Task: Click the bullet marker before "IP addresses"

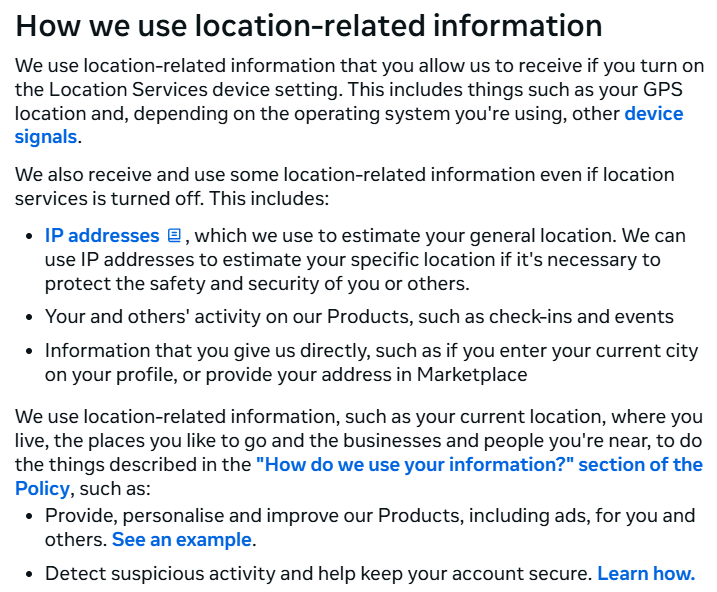Action: [30, 237]
